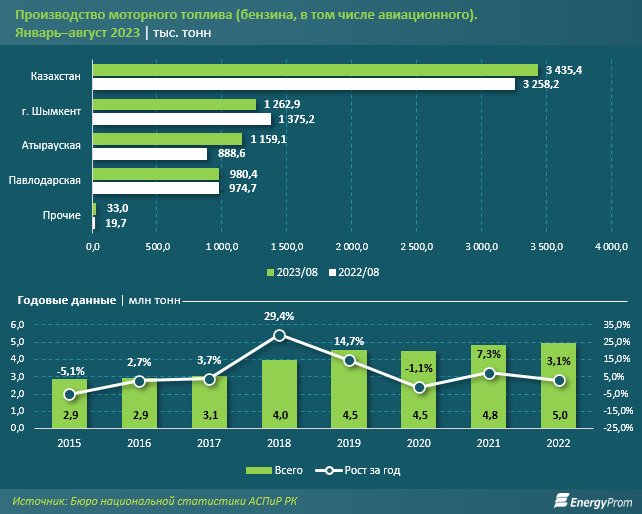Image resolution: width=642 pixels, height=514 pixels.
Task: Click the -25,0% right axis label
Action: [617, 428]
